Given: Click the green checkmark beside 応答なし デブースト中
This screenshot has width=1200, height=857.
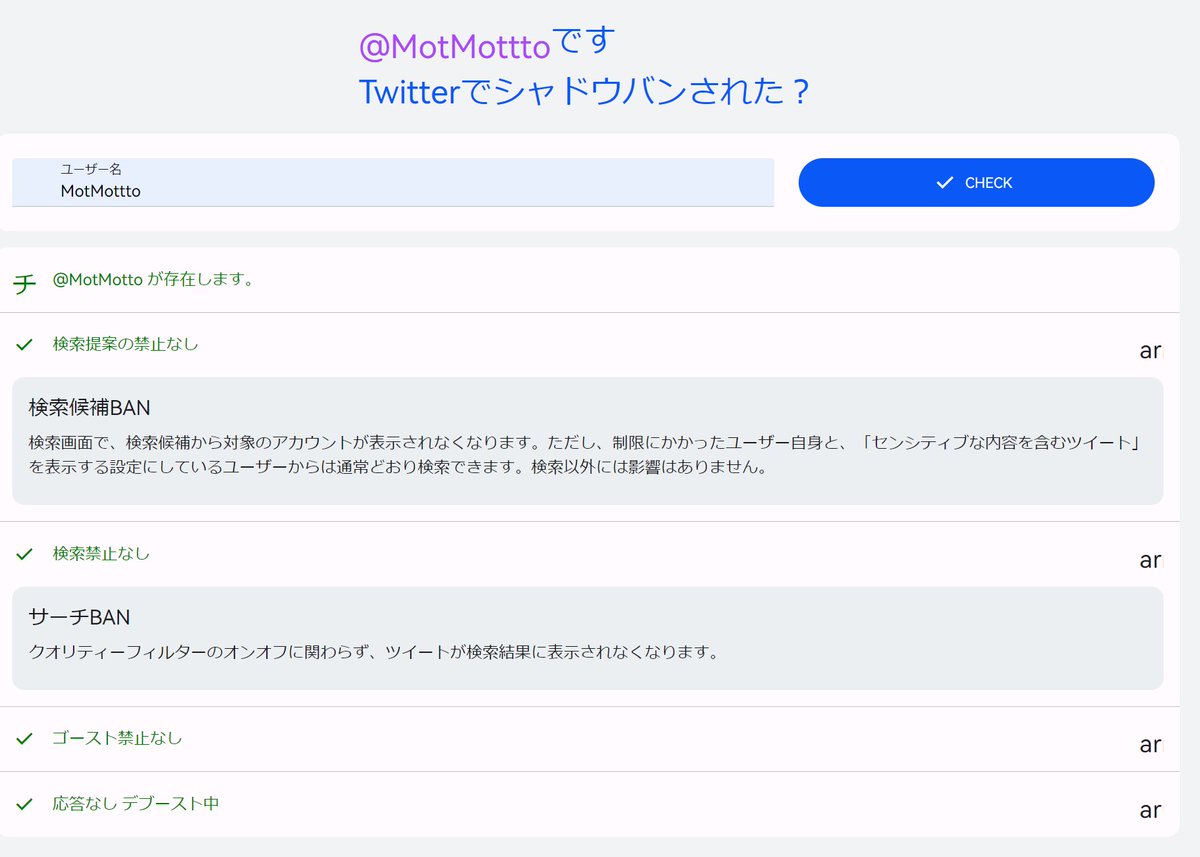Looking at the screenshot, I should pyautogui.click(x=25, y=803).
